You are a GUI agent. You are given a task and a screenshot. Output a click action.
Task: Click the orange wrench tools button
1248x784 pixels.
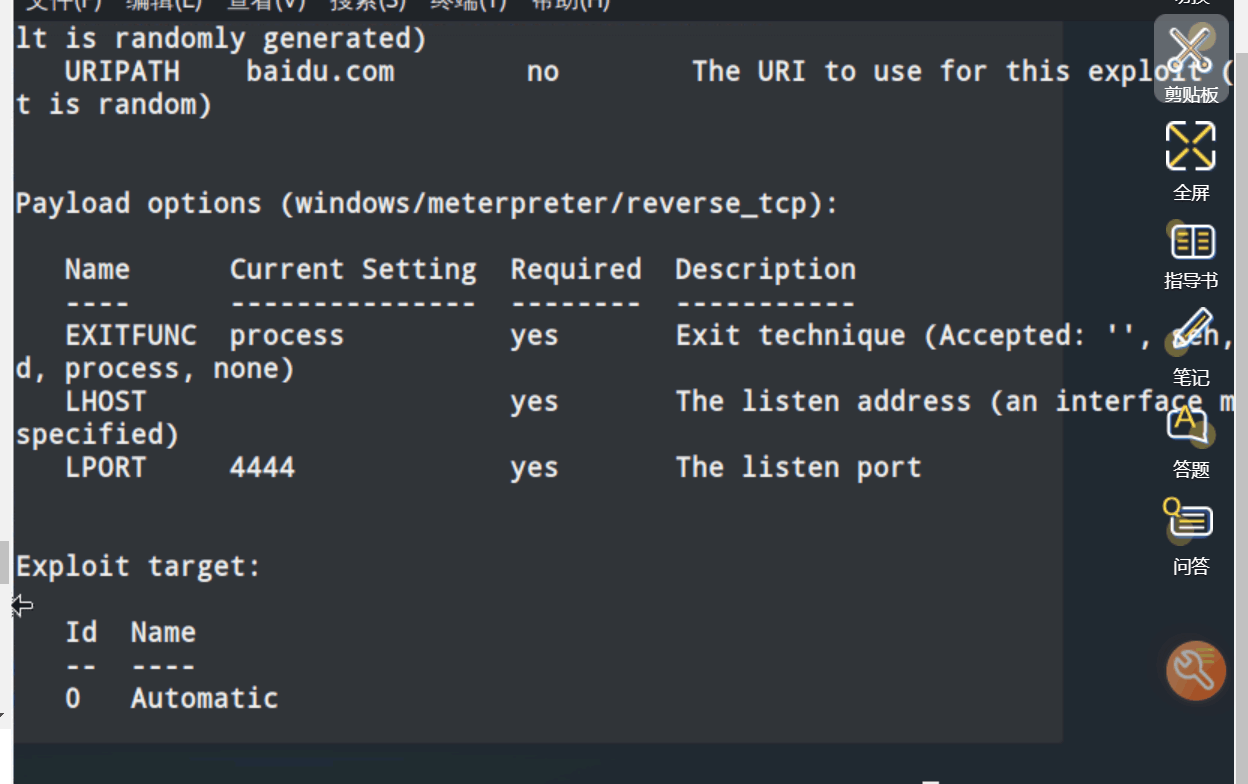coord(1195,670)
